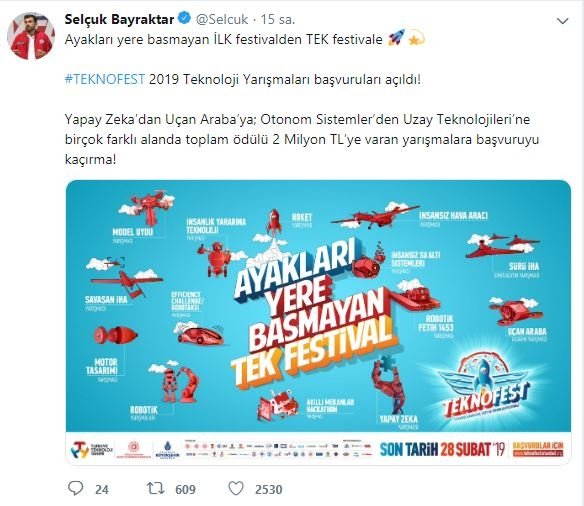This screenshot has height=506, width=584.
Task: Click the 2530 likes count
Action: point(269,489)
